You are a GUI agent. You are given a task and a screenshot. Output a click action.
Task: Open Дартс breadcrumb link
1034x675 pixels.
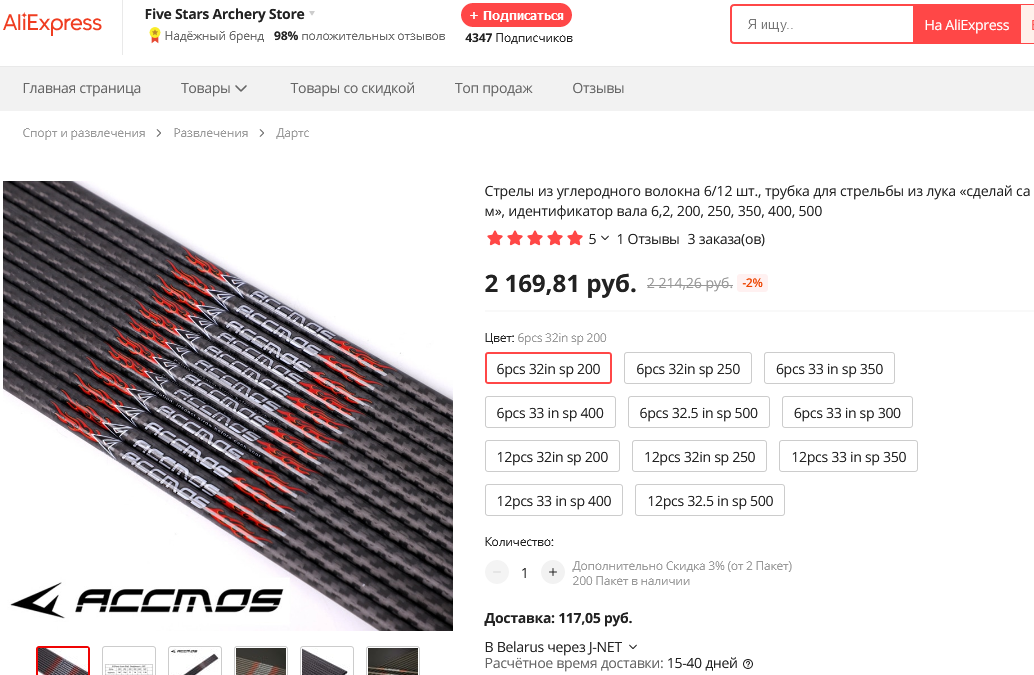pos(292,132)
